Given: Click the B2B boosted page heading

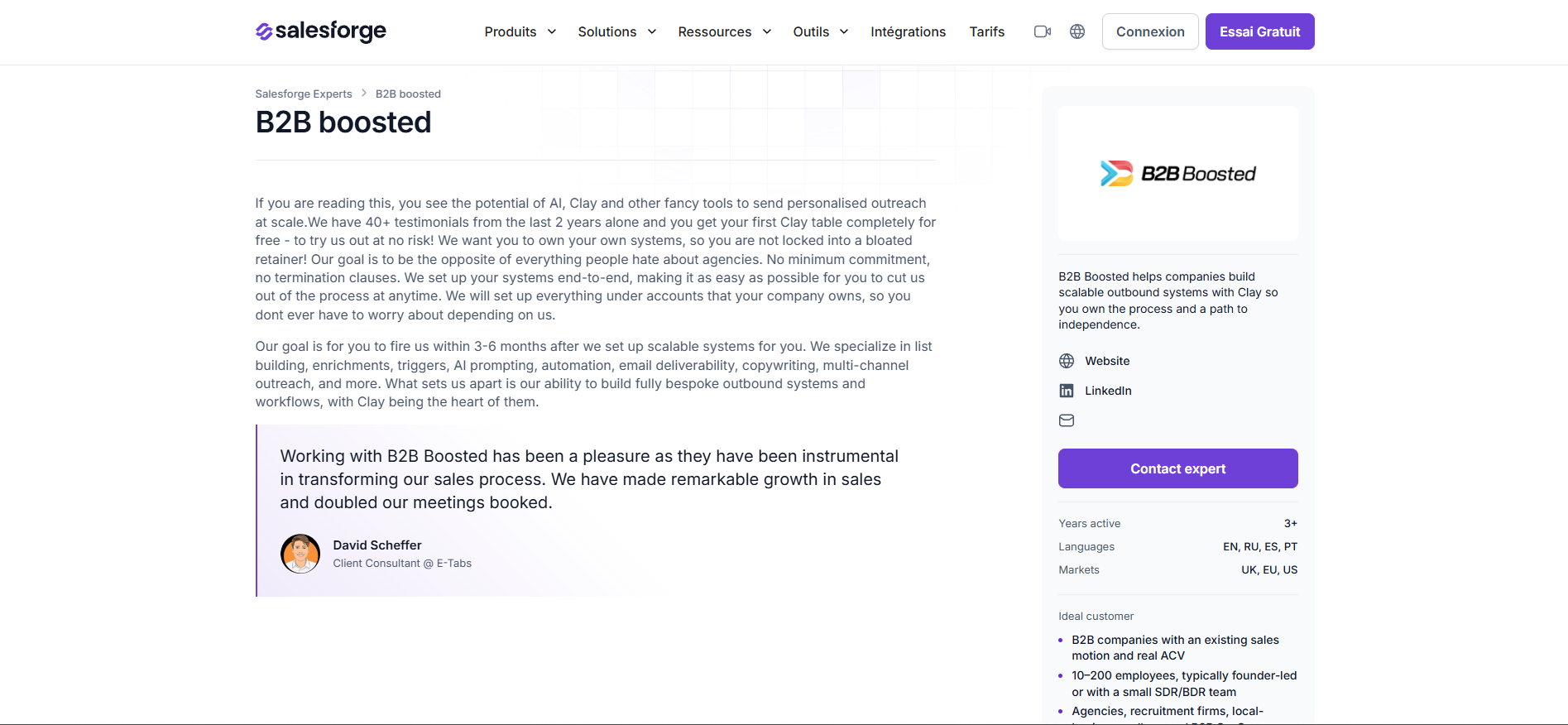Looking at the screenshot, I should [x=343, y=122].
